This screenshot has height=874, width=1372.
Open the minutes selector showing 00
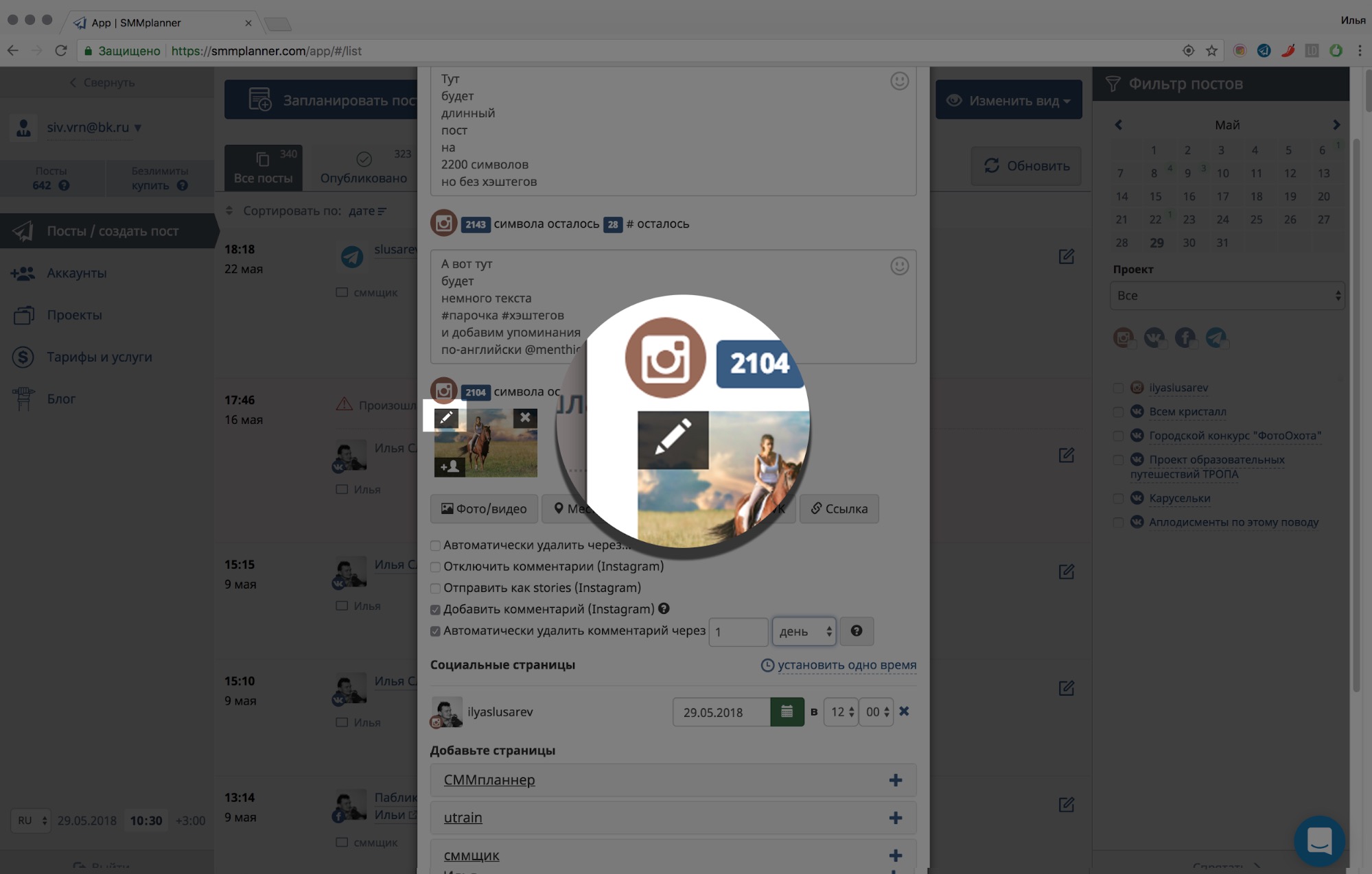click(x=876, y=712)
